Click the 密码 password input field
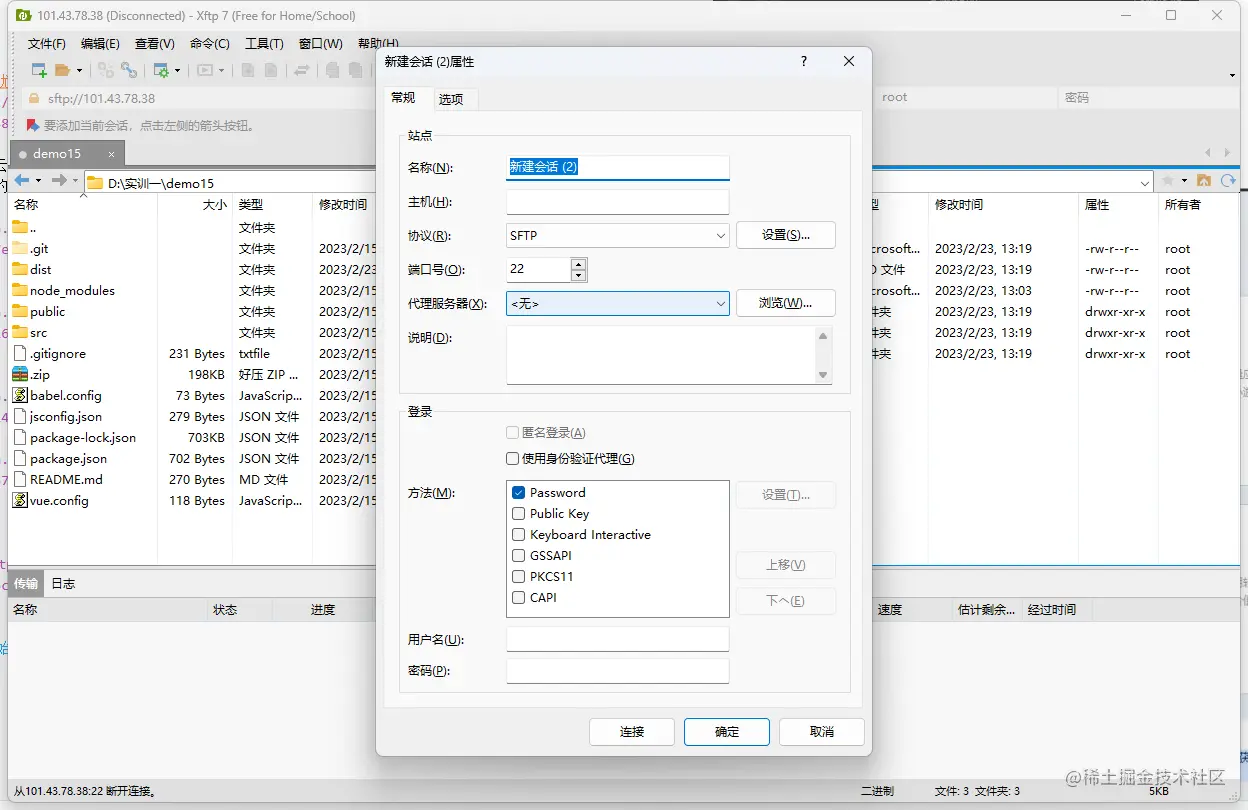 [x=617, y=670]
